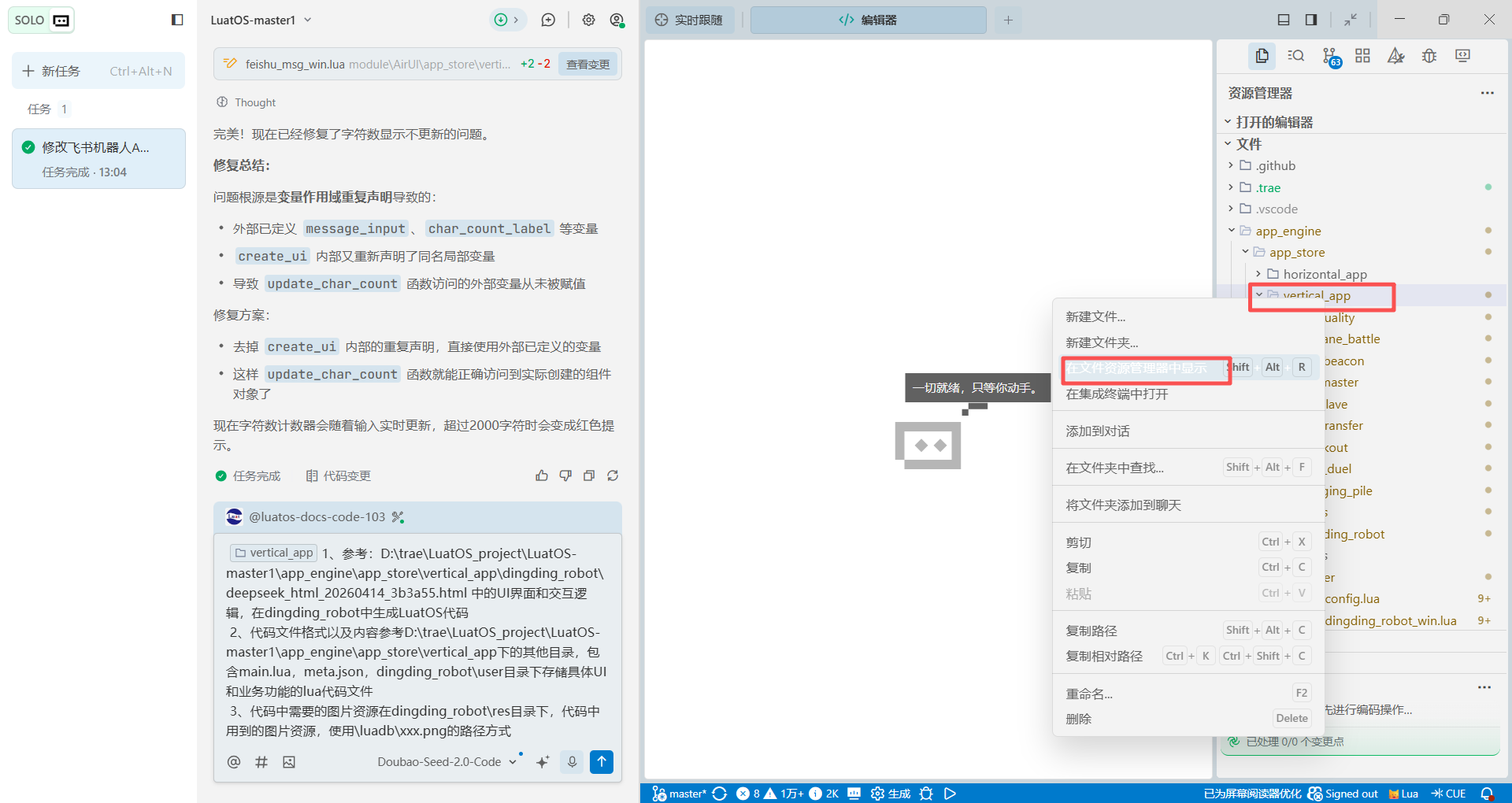The height and width of the screenshot is (803, 1512).
Task: Toggle the SOLO mode switch
Action: tap(41, 20)
